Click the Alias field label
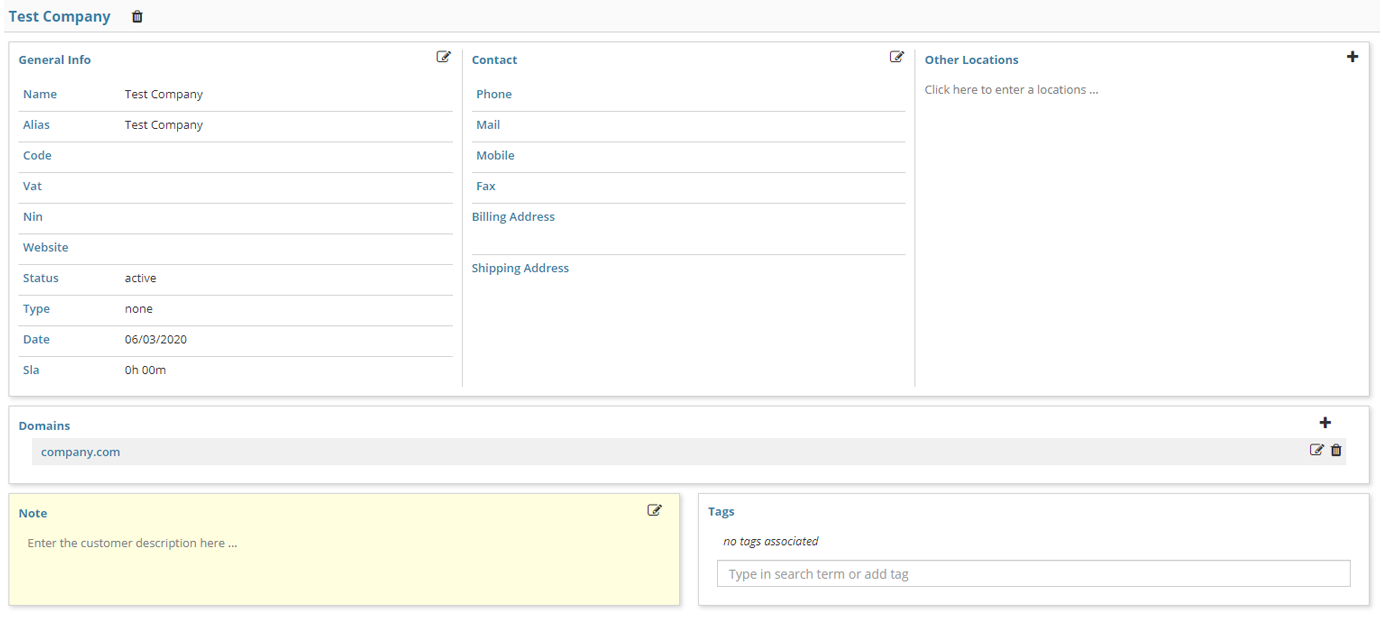The height and width of the screenshot is (633, 1383). coord(36,125)
